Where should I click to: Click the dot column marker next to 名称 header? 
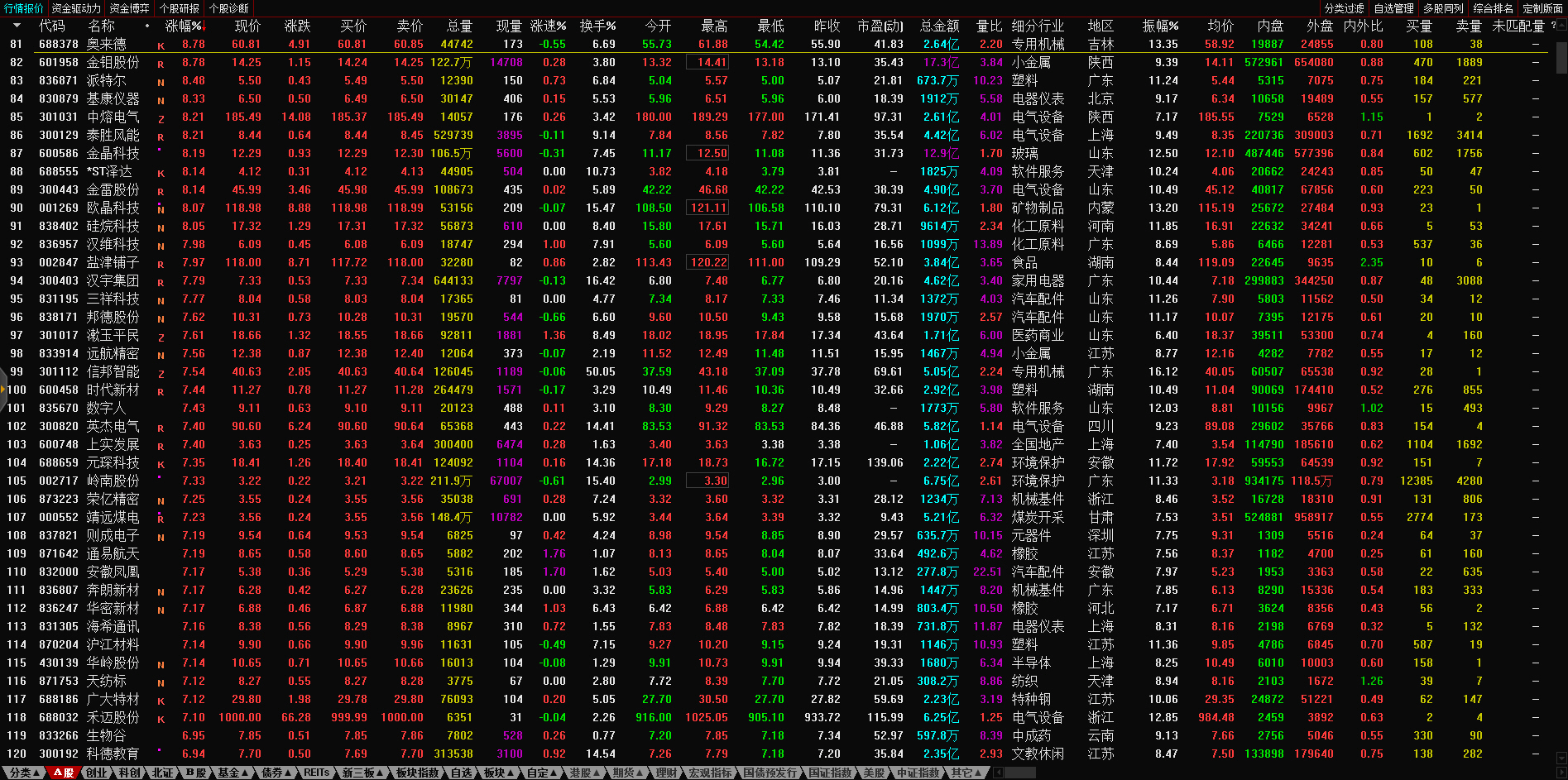(x=147, y=26)
